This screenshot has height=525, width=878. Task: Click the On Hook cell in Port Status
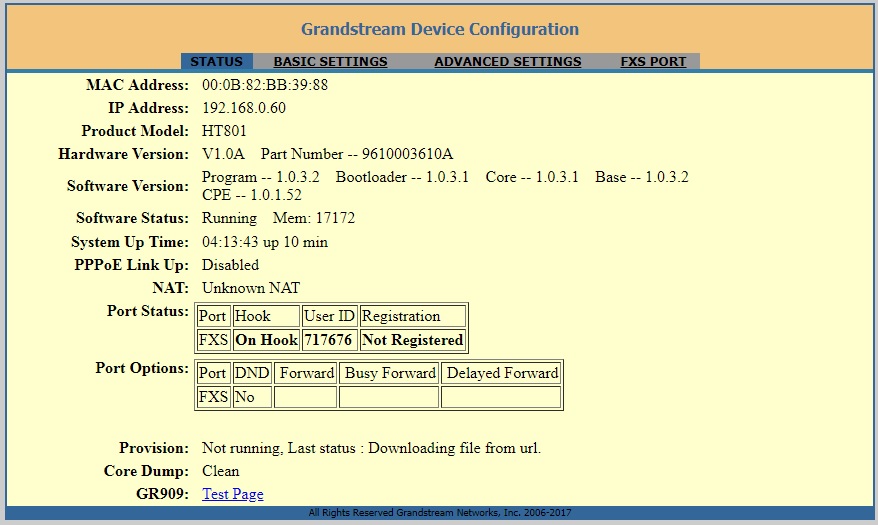(x=267, y=340)
